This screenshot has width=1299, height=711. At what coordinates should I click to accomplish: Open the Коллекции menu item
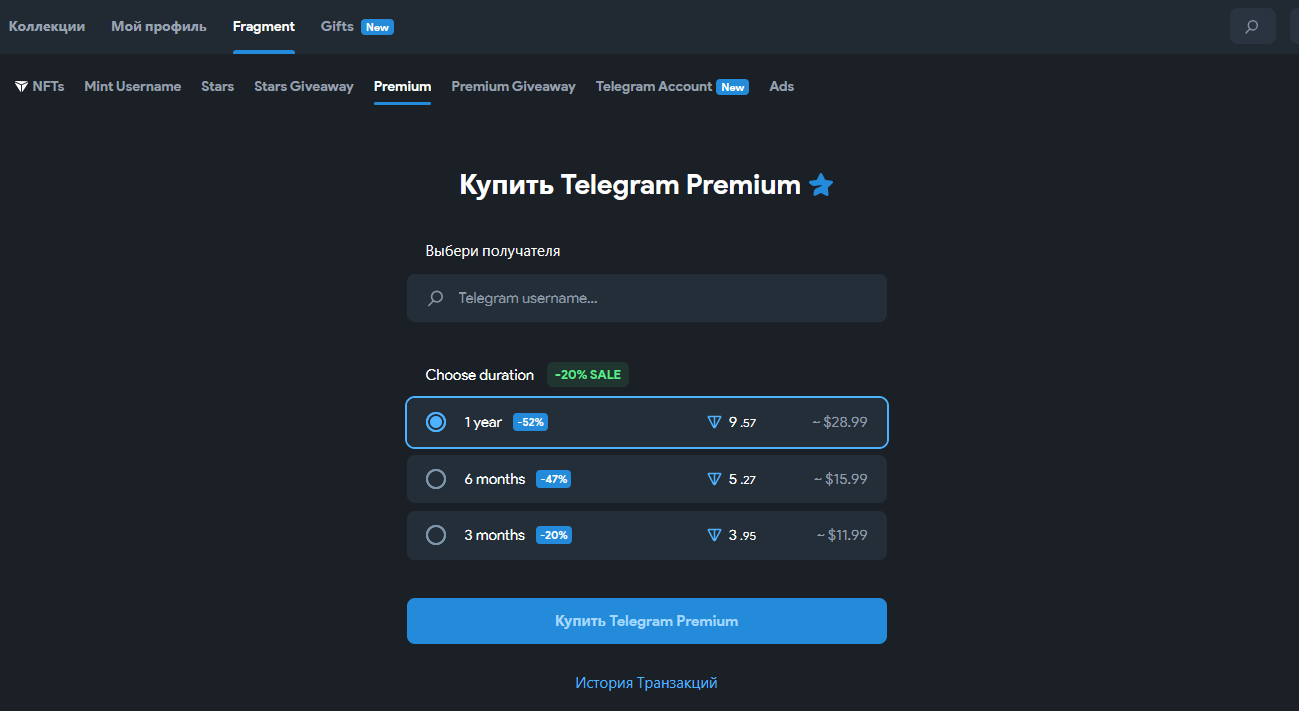tap(47, 26)
